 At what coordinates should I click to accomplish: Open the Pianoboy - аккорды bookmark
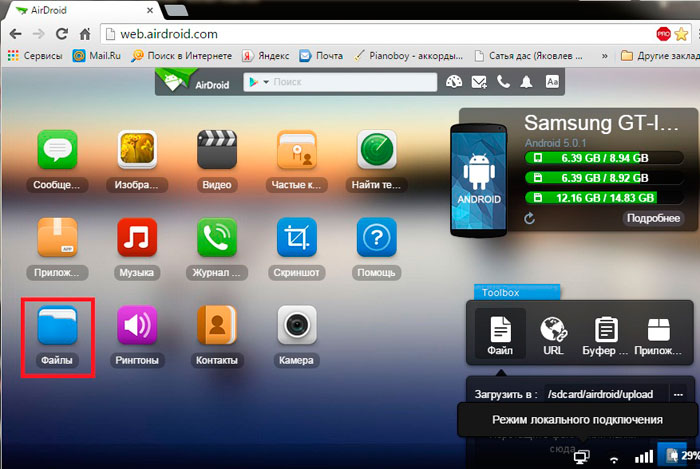point(408,56)
